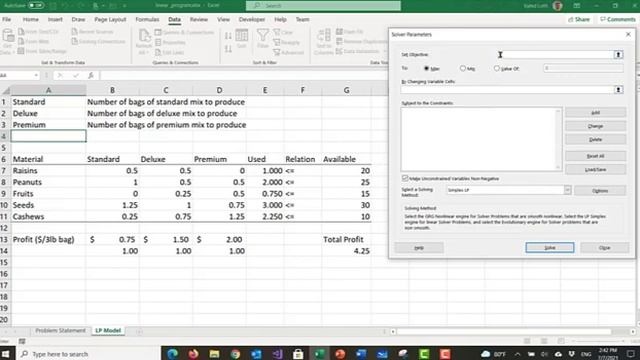Select the Value Of radio button
Screen dimensions: 640x360
(497, 69)
